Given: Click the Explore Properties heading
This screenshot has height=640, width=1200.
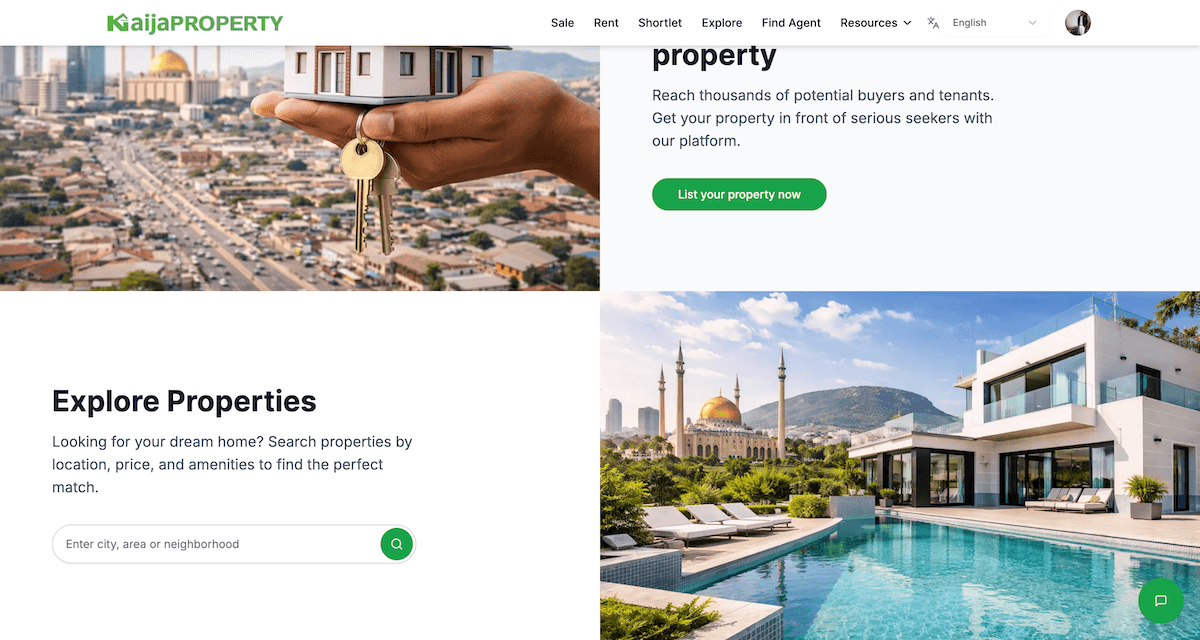Looking at the screenshot, I should 184,401.
